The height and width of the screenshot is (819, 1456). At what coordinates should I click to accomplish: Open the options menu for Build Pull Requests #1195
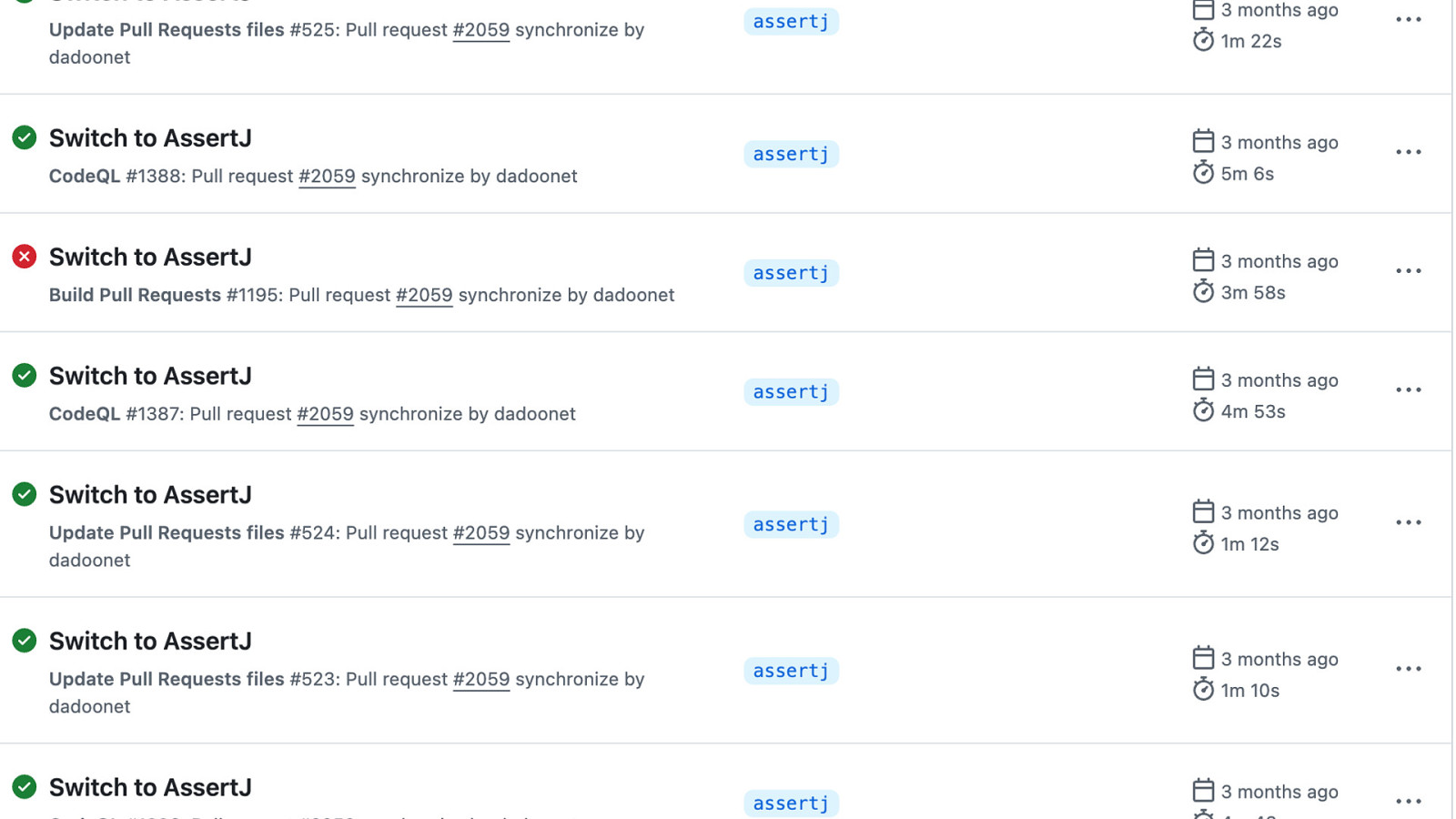tap(1408, 271)
